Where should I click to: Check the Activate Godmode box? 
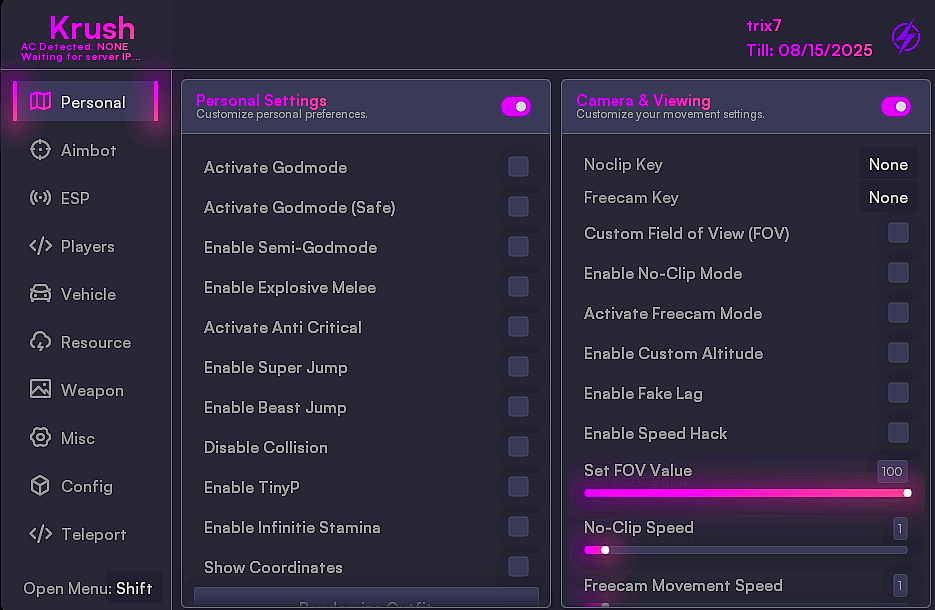pyautogui.click(x=518, y=167)
